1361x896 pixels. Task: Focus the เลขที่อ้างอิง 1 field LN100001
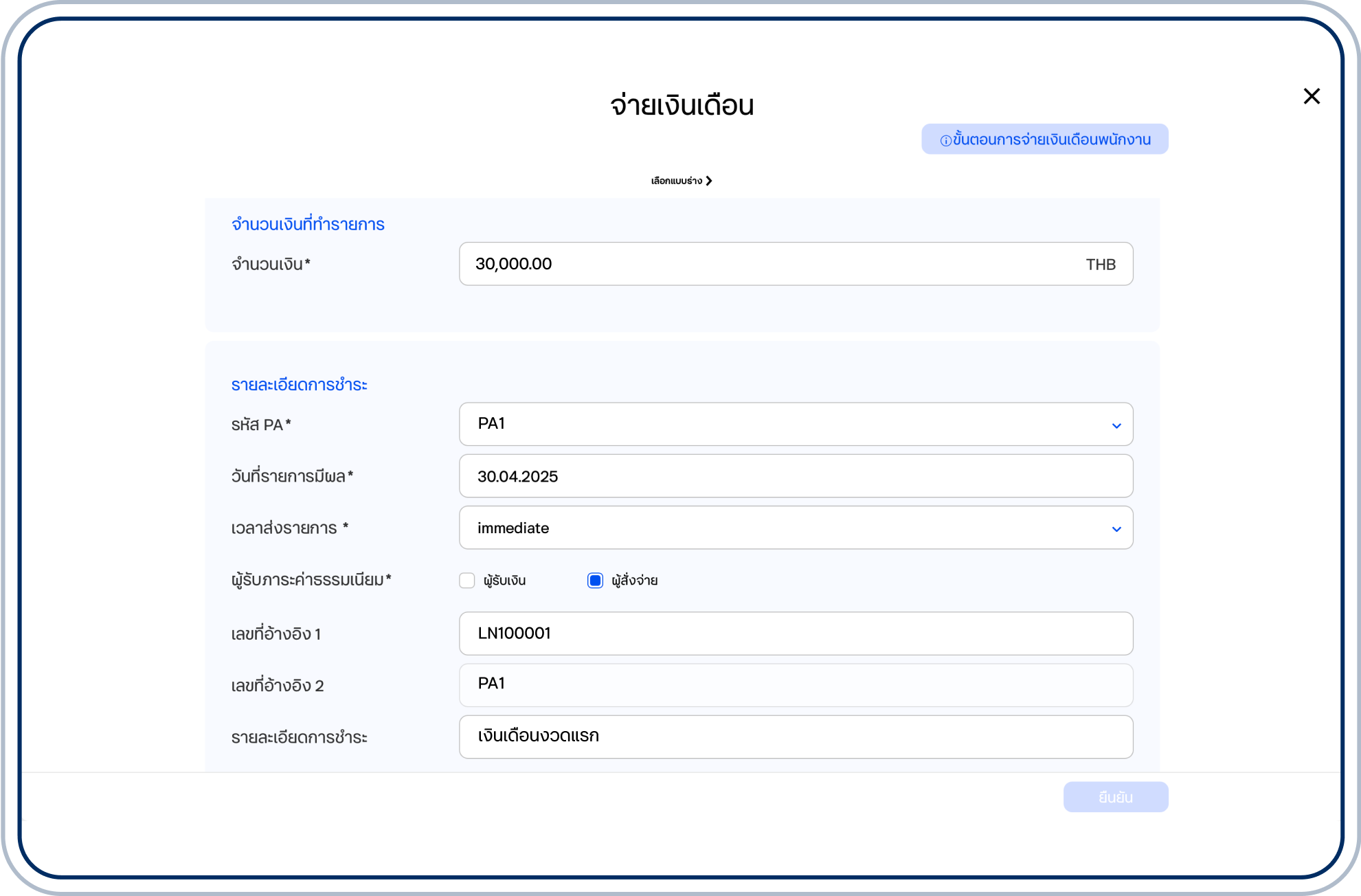coord(796,634)
